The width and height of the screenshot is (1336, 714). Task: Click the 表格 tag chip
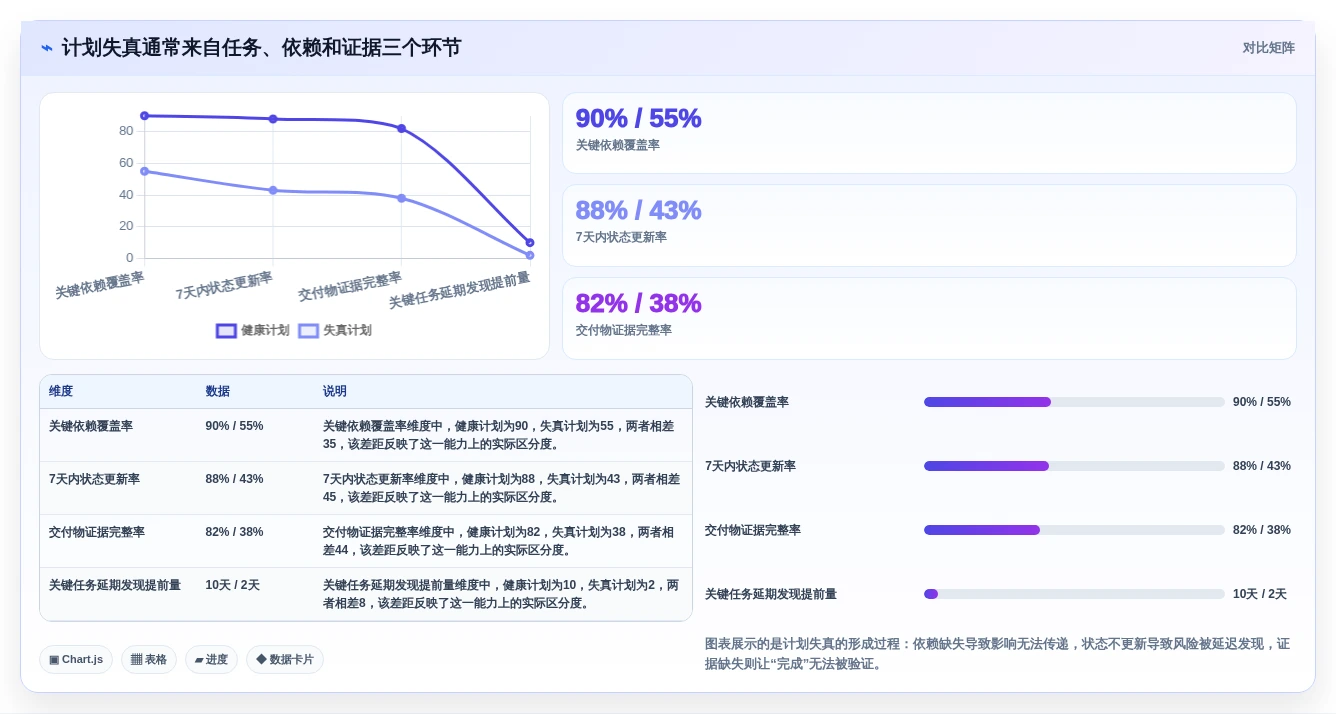click(x=149, y=659)
